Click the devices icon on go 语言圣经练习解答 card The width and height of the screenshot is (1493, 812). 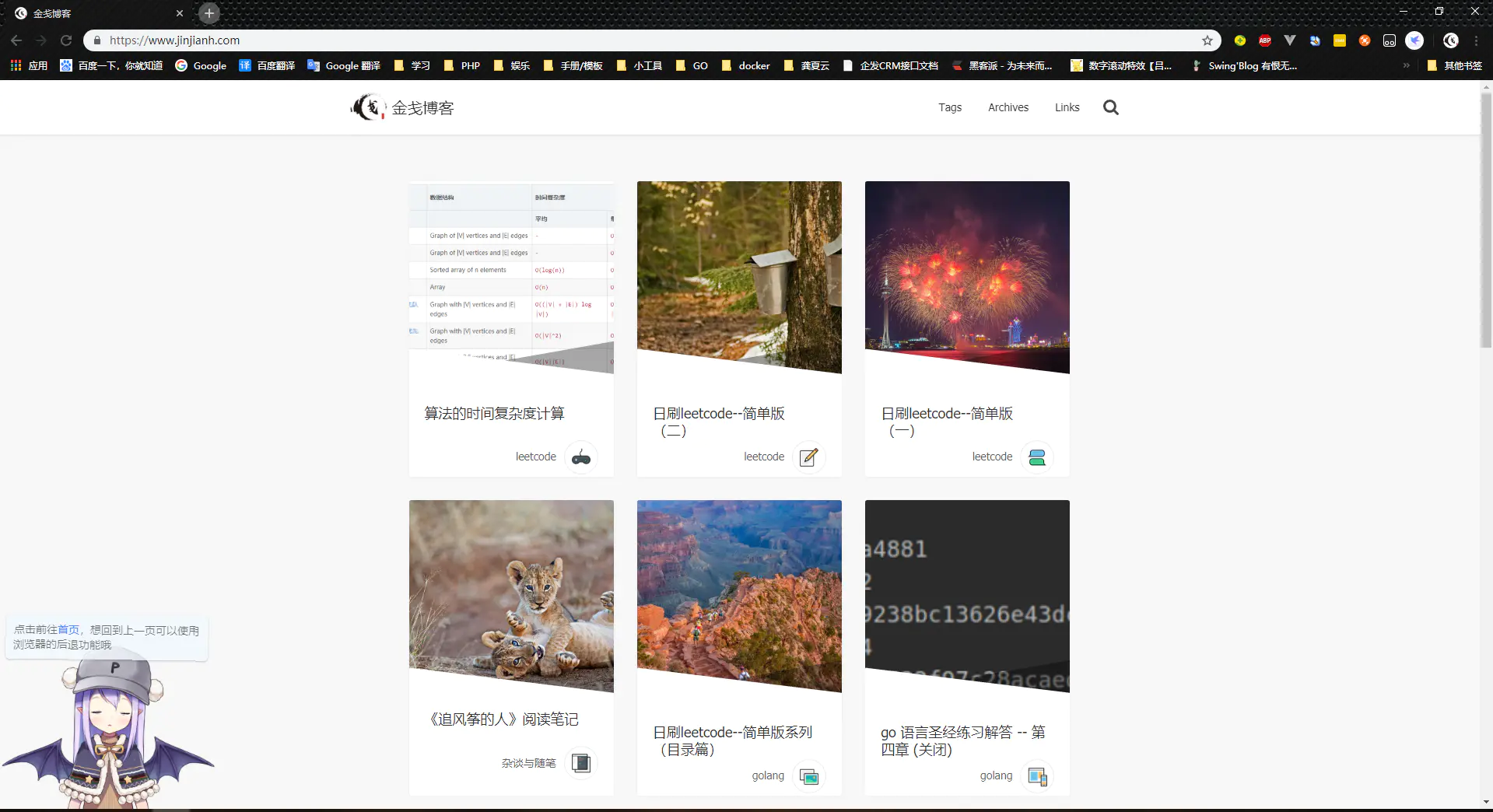click(1037, 776)
